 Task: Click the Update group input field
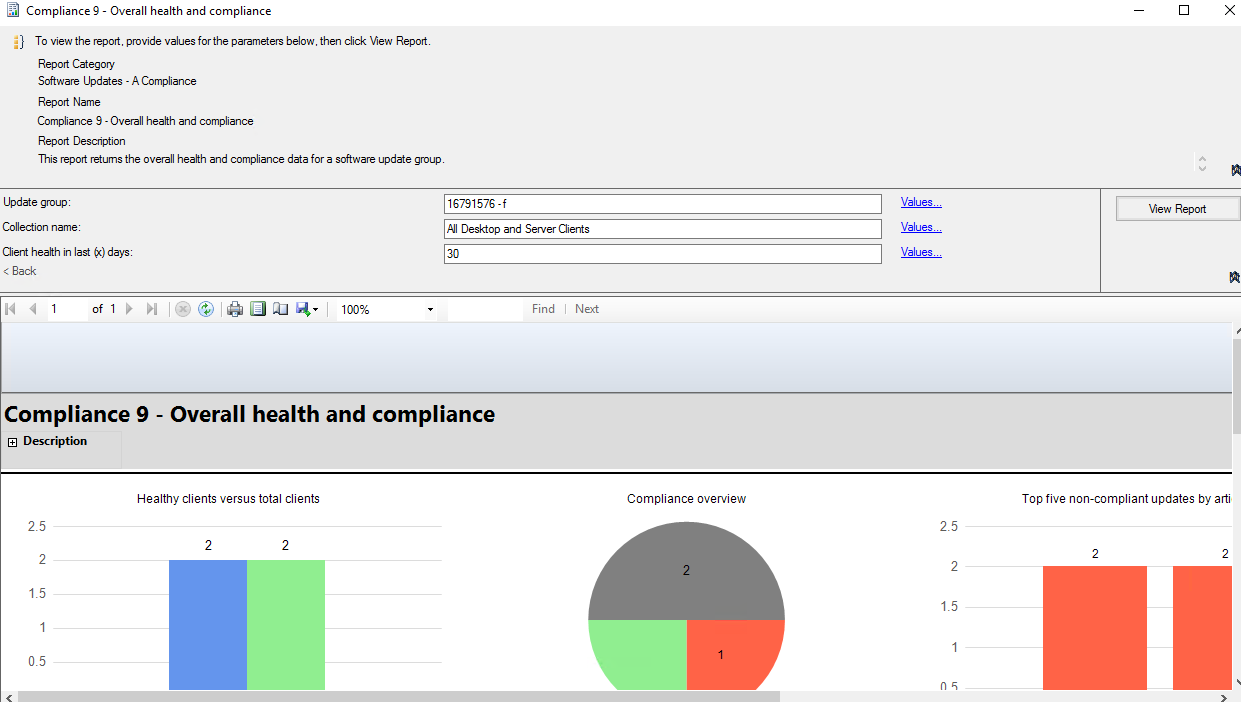[663, 204]
